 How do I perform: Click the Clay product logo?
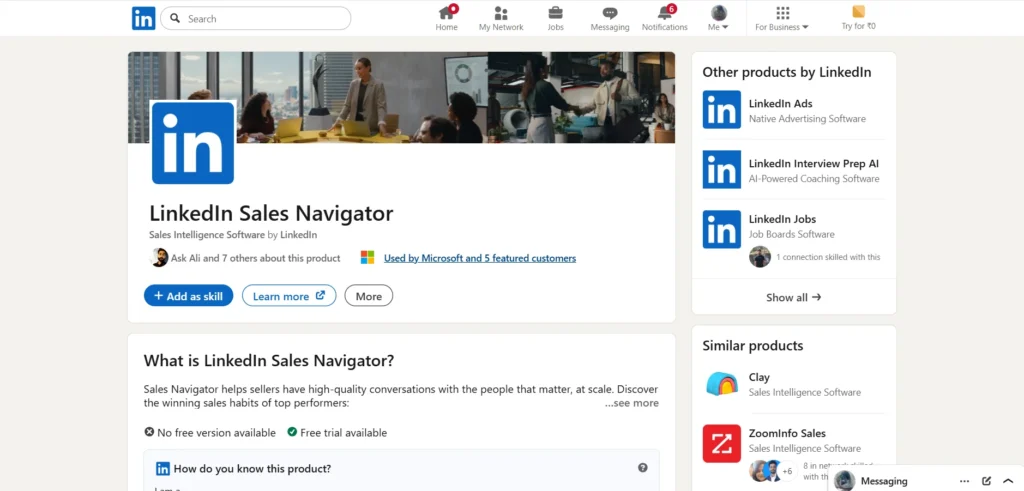pos(722,384)
